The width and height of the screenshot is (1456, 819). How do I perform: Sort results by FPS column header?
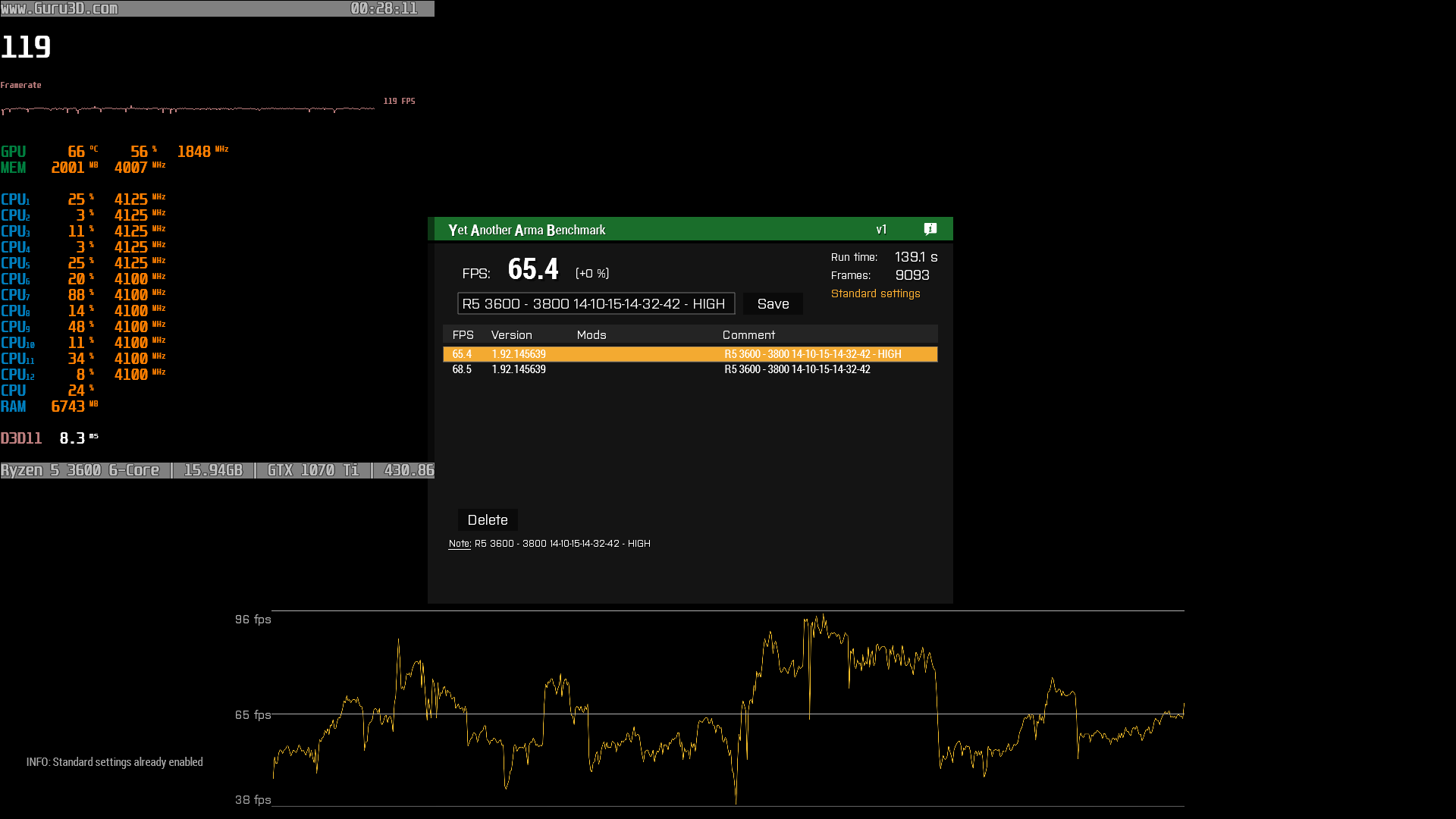click(463, 335)
